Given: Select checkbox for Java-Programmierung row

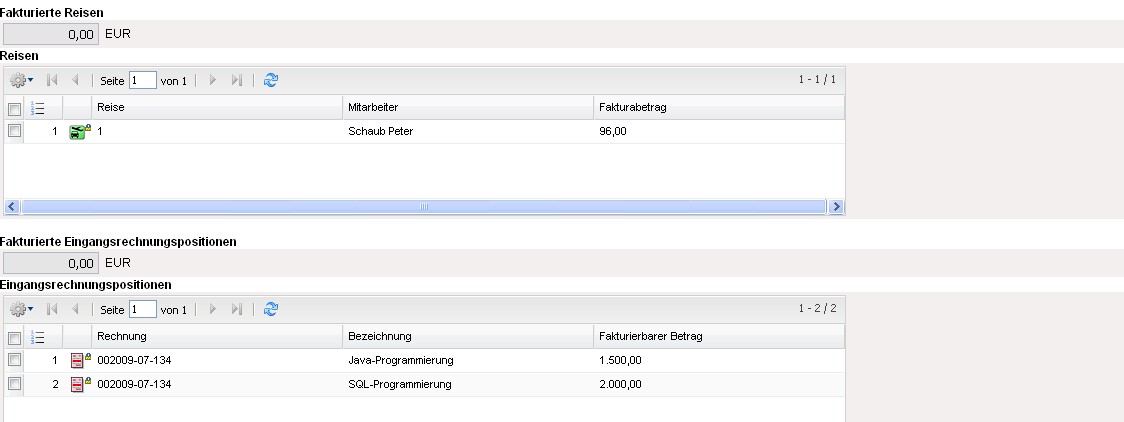Looking at the screenshot, I should (14, 360).
